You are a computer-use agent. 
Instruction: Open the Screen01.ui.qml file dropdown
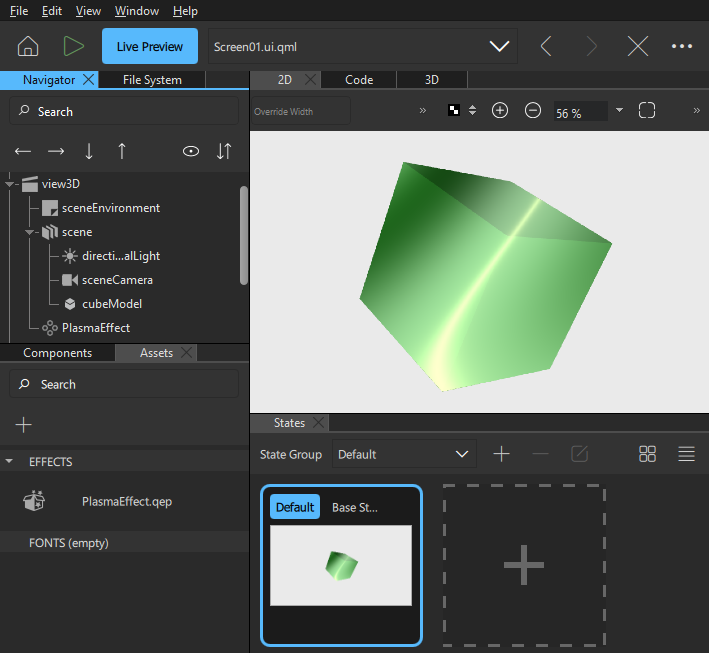point(498,47)
